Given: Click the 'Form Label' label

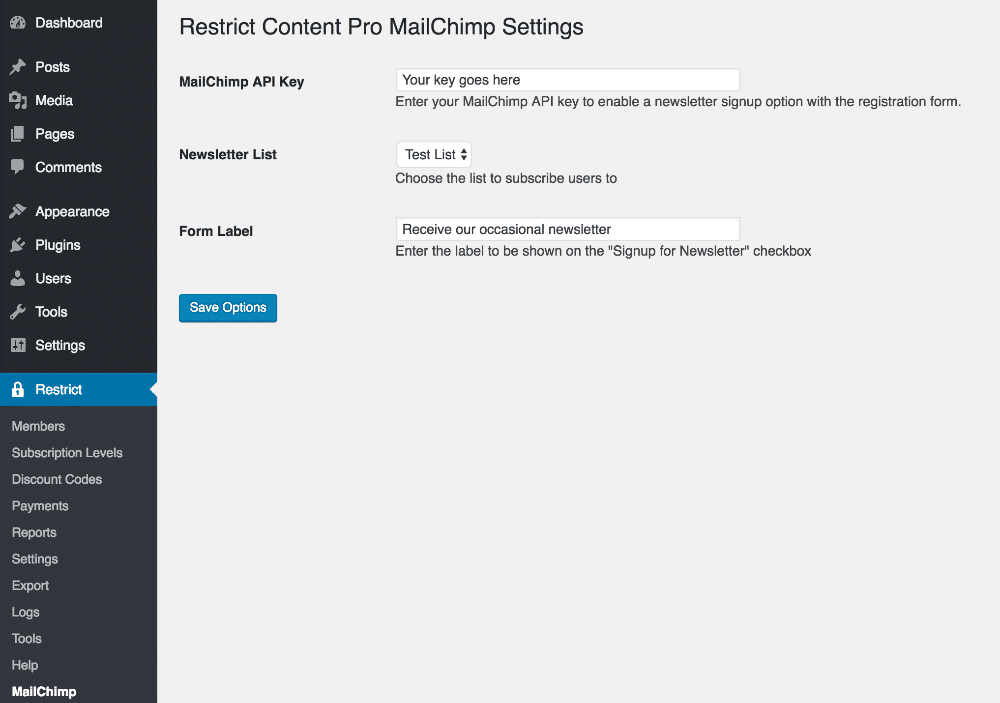Looking at the screenshot, I should 216,231.
